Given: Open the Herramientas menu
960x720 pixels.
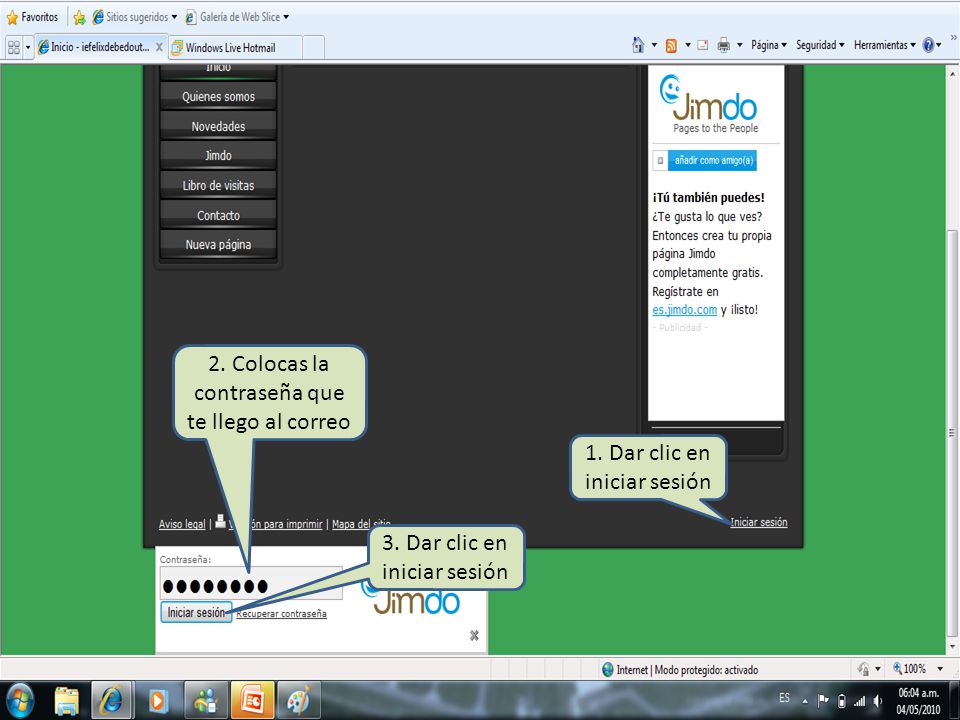Looking at the screenshot, I should point(885,45).
